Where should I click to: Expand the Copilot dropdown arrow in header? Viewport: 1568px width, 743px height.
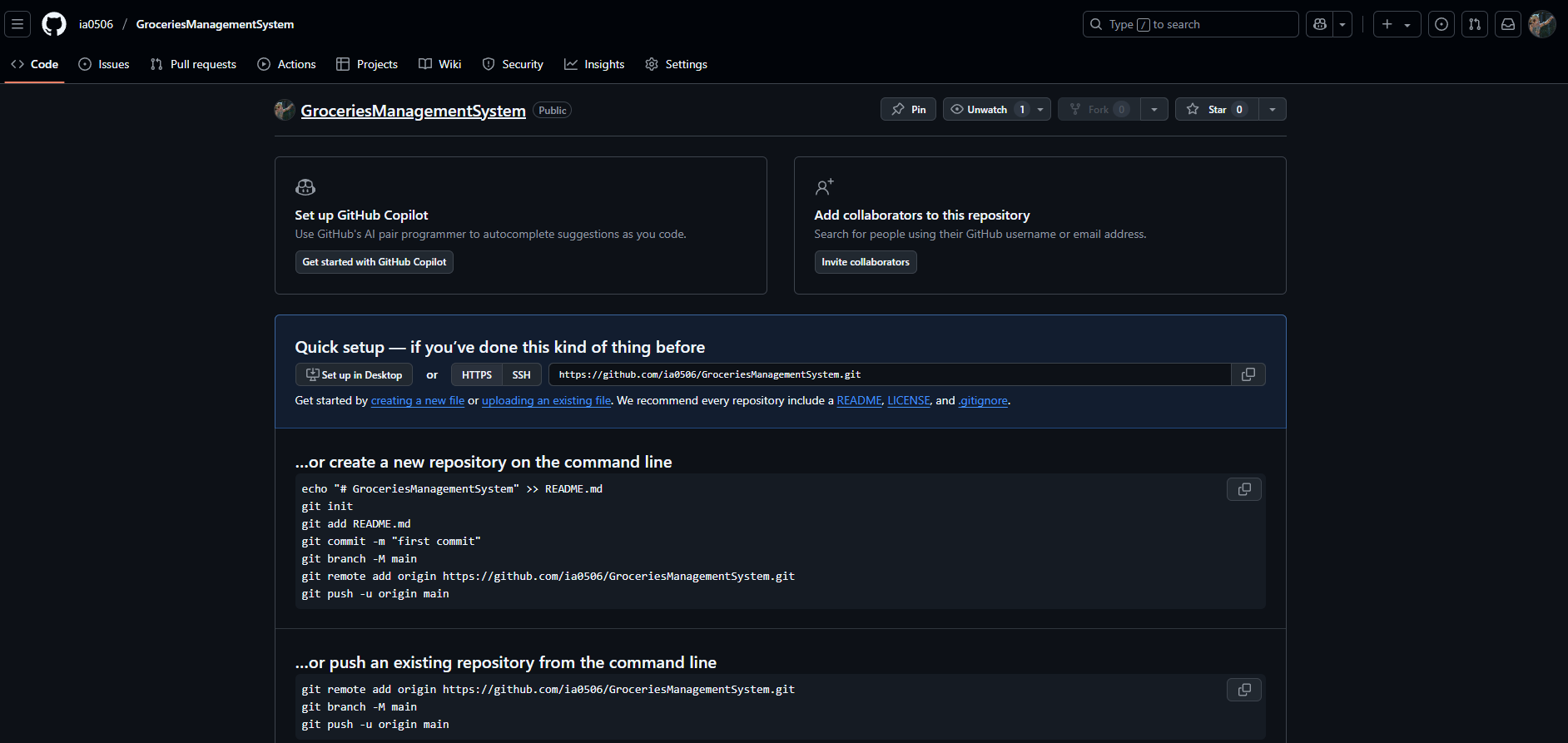tap(1342, 24)
